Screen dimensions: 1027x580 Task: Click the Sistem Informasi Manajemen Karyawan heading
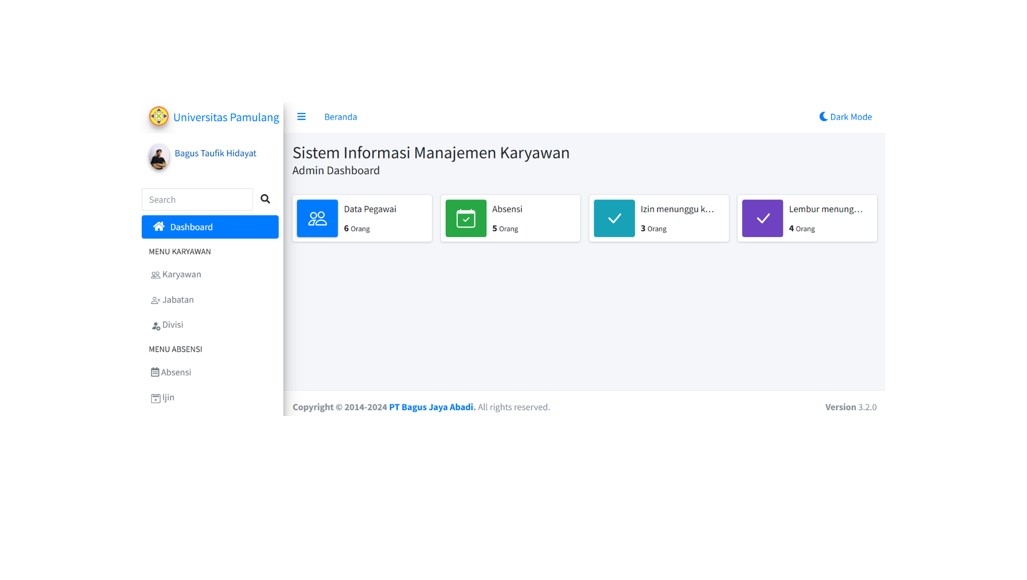point(431,153)
